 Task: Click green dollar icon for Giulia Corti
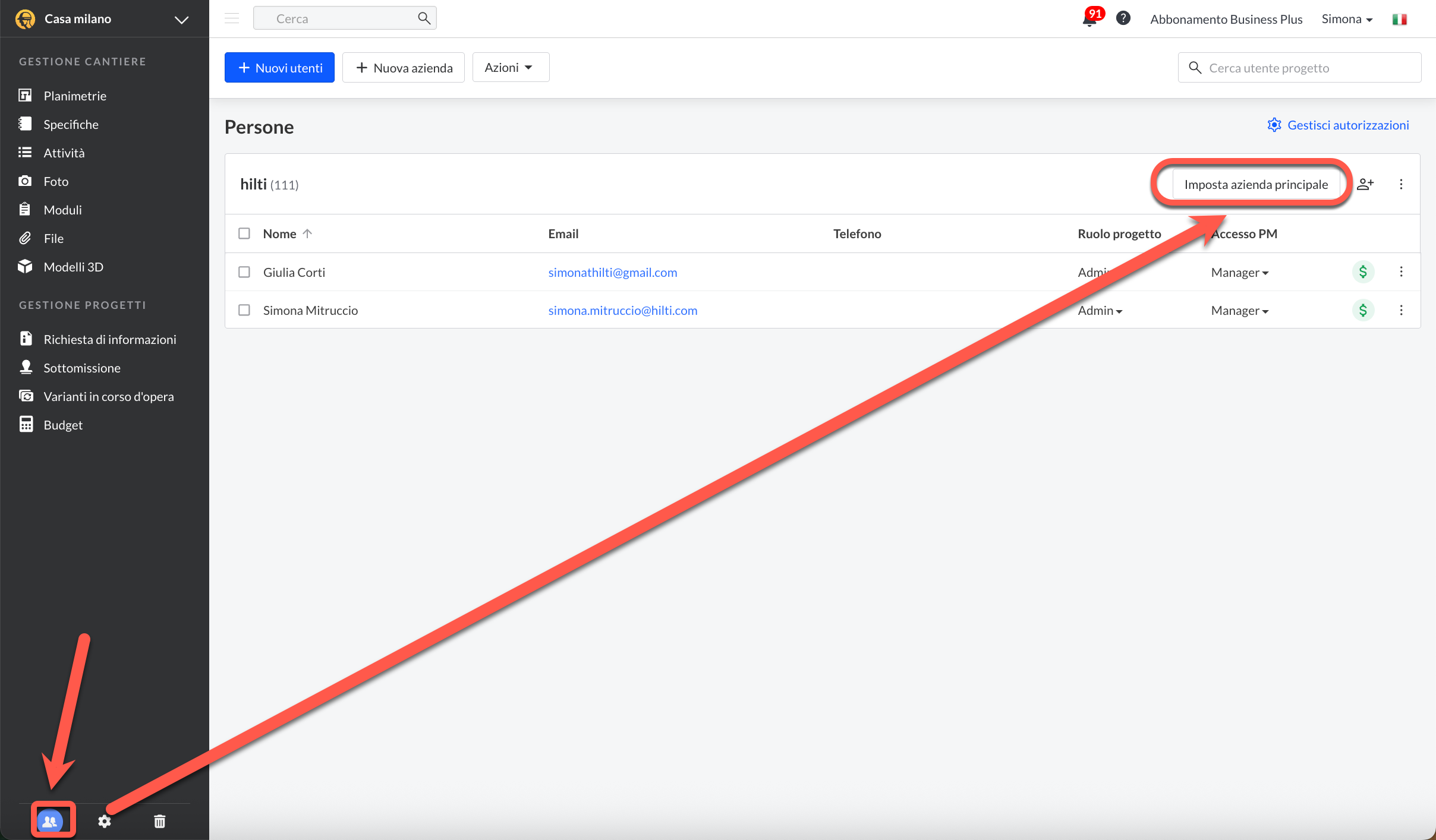(1363, 272)
